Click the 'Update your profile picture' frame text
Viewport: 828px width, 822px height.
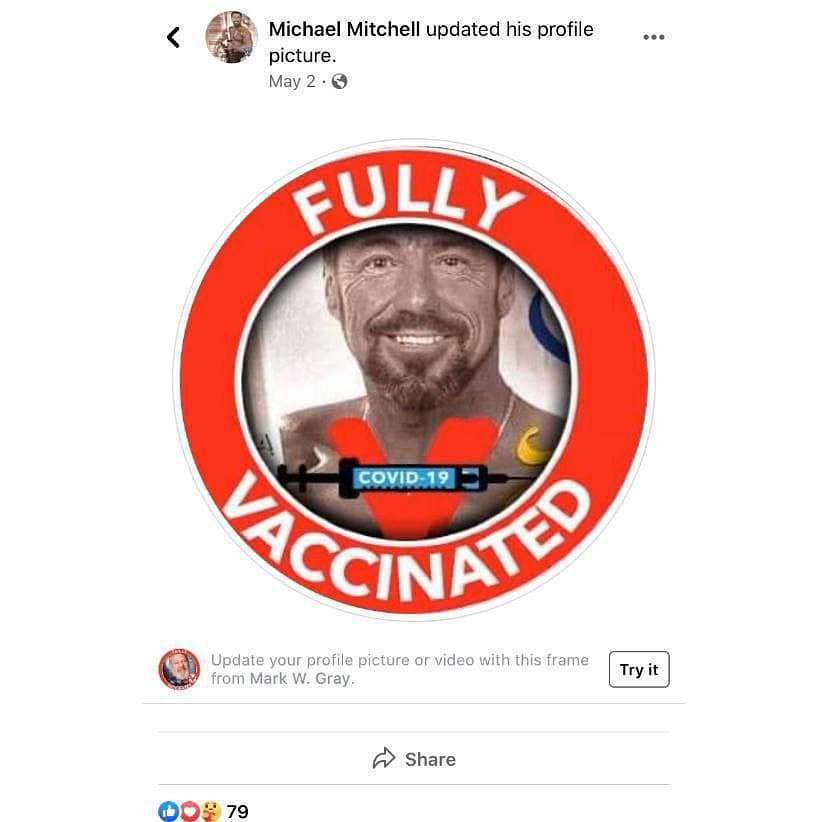[400, 669]
